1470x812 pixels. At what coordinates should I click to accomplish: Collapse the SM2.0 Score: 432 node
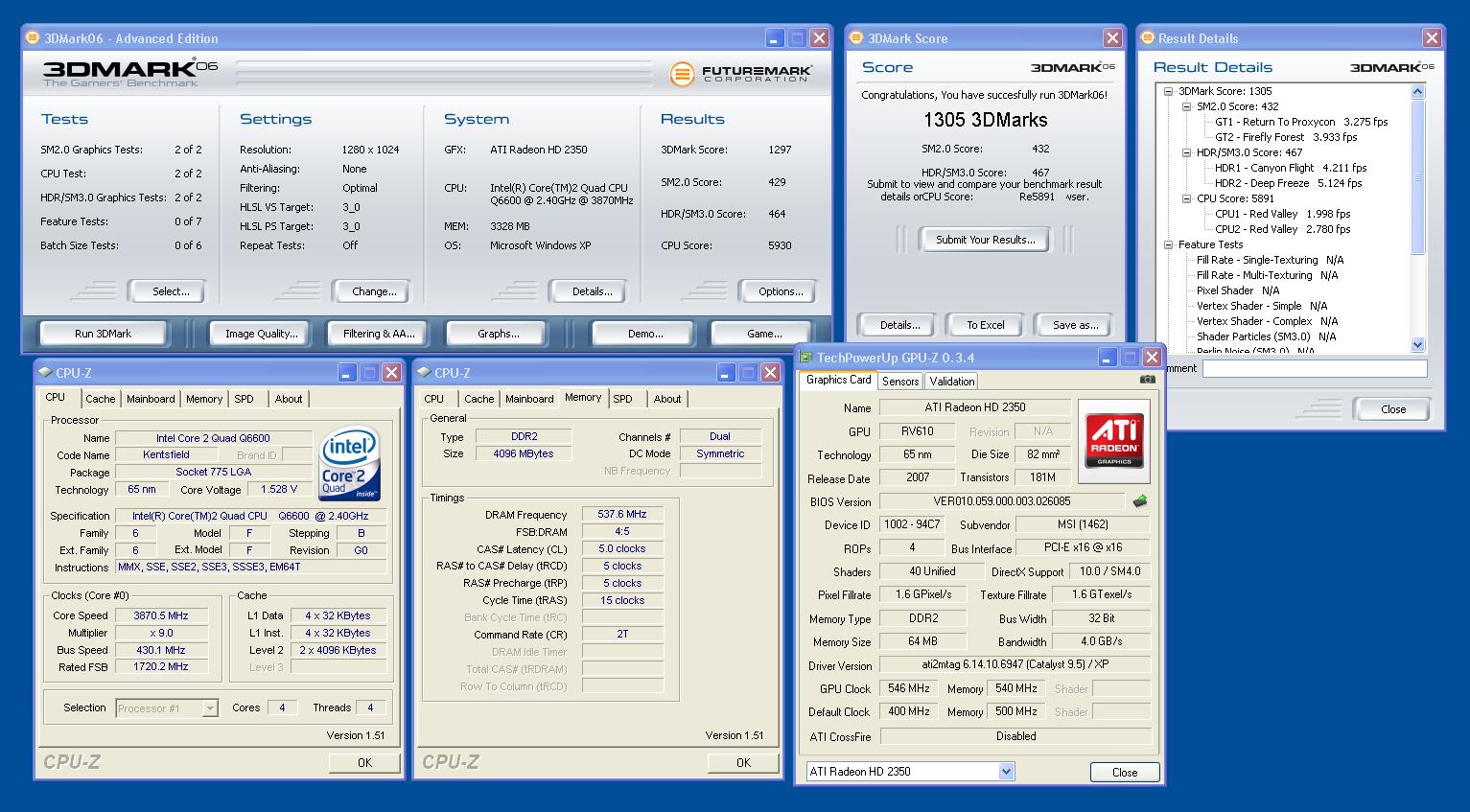(x=1186, y=106)
